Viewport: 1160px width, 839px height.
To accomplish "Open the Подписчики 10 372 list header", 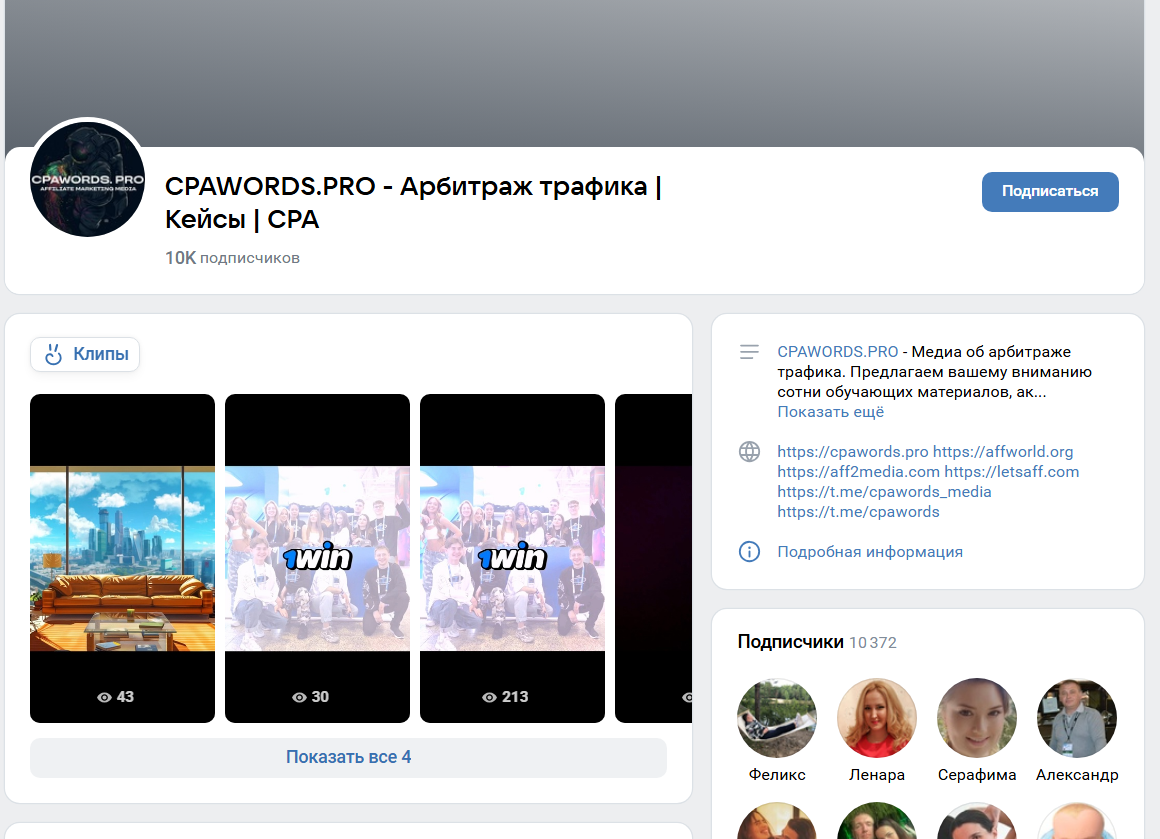I will [817, 642].
